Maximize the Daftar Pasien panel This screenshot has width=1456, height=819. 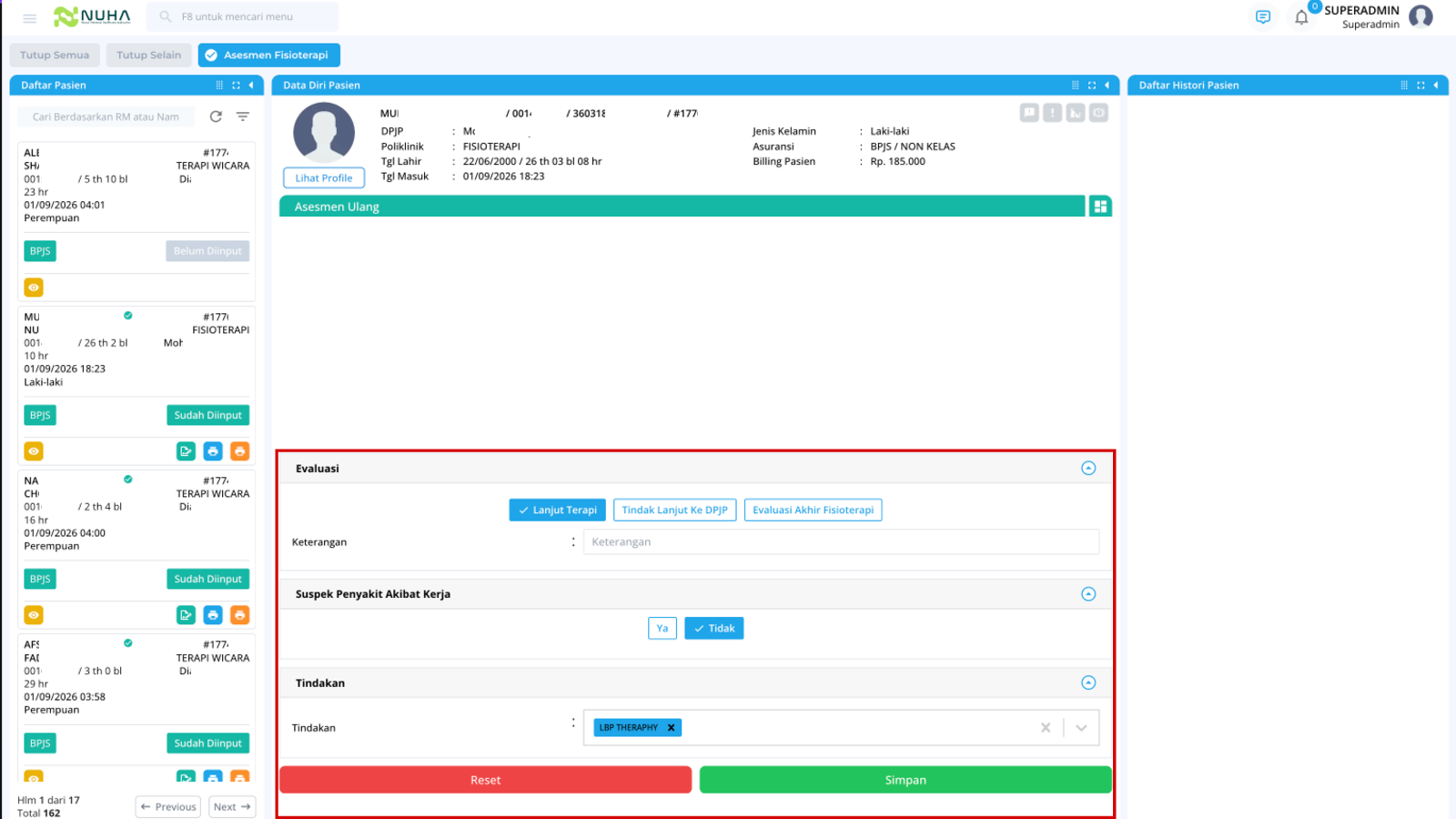[x=236, y=86]
